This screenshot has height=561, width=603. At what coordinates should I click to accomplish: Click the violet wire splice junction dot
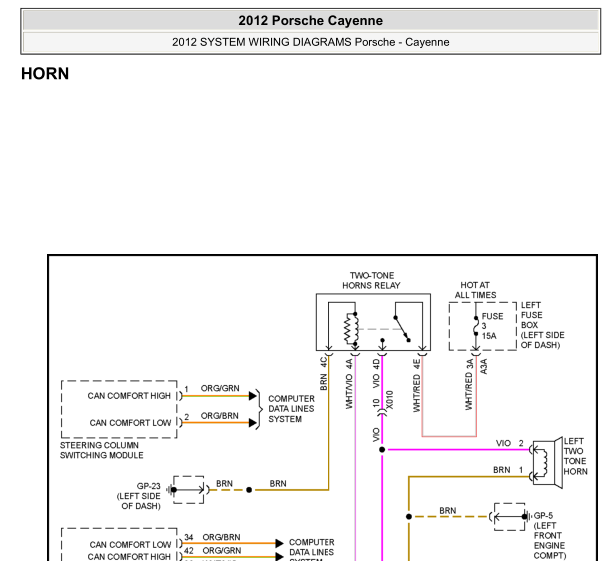click(382, 449)
